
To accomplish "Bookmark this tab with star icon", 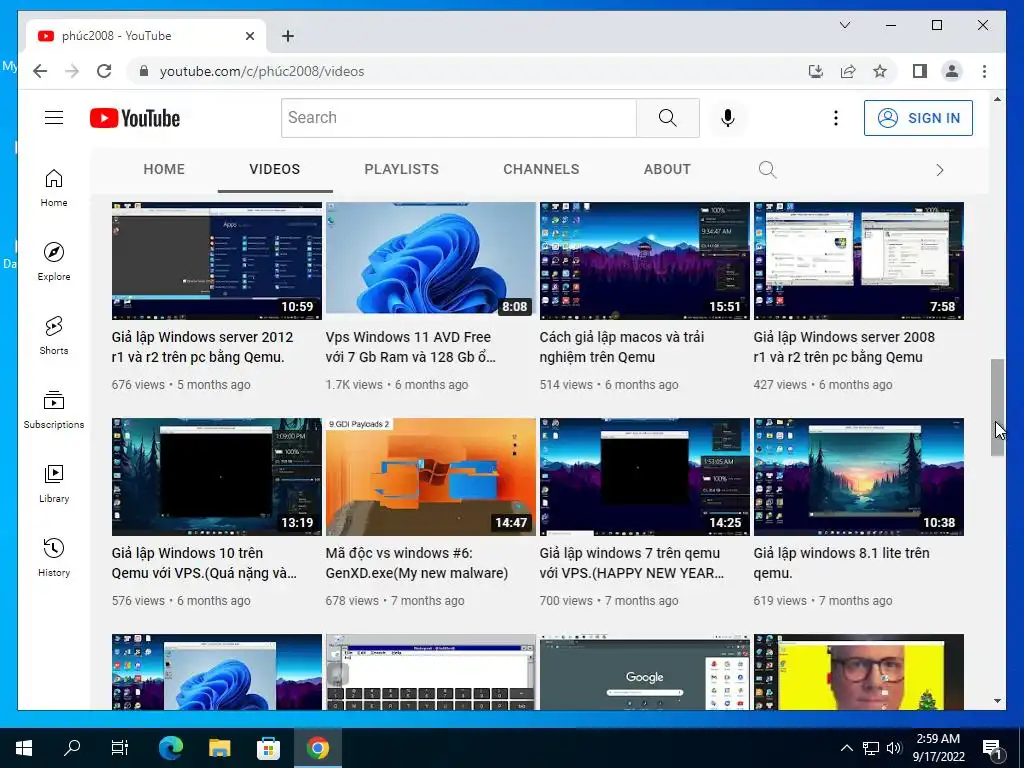I will pos(880,71).
